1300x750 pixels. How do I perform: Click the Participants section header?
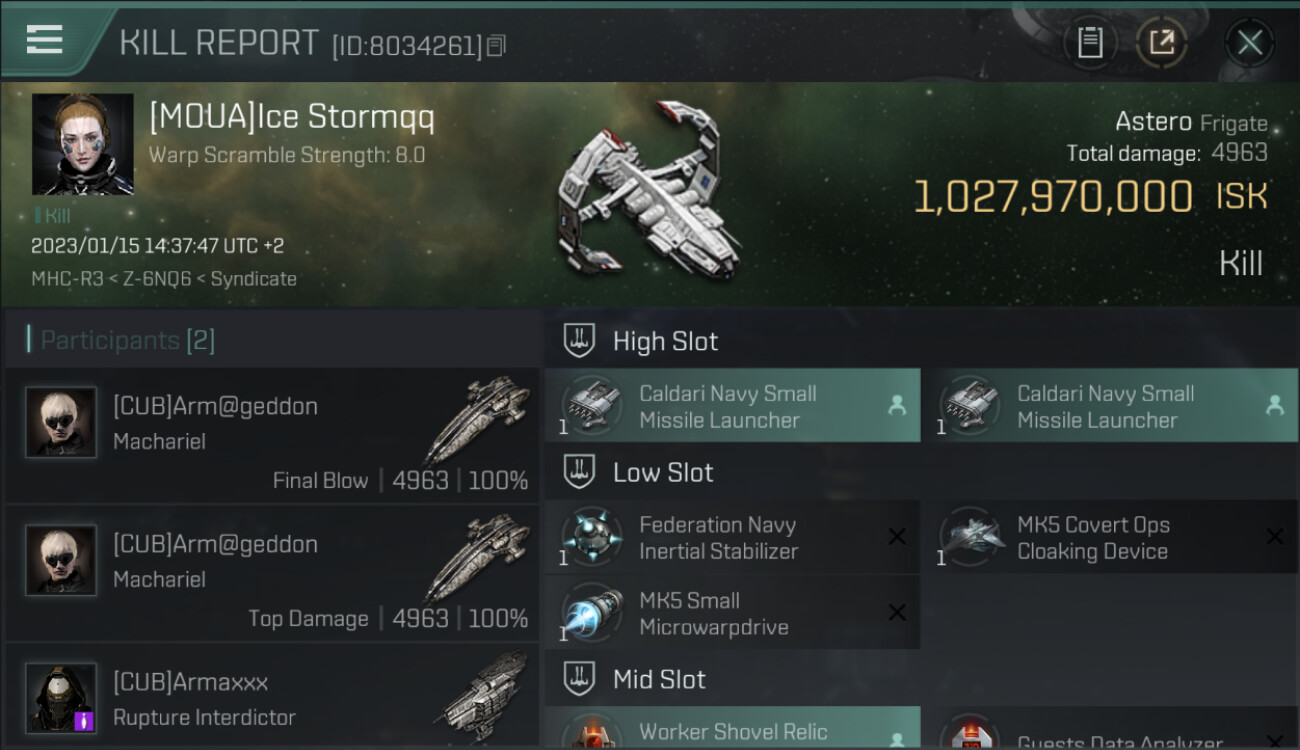[120, 340]
